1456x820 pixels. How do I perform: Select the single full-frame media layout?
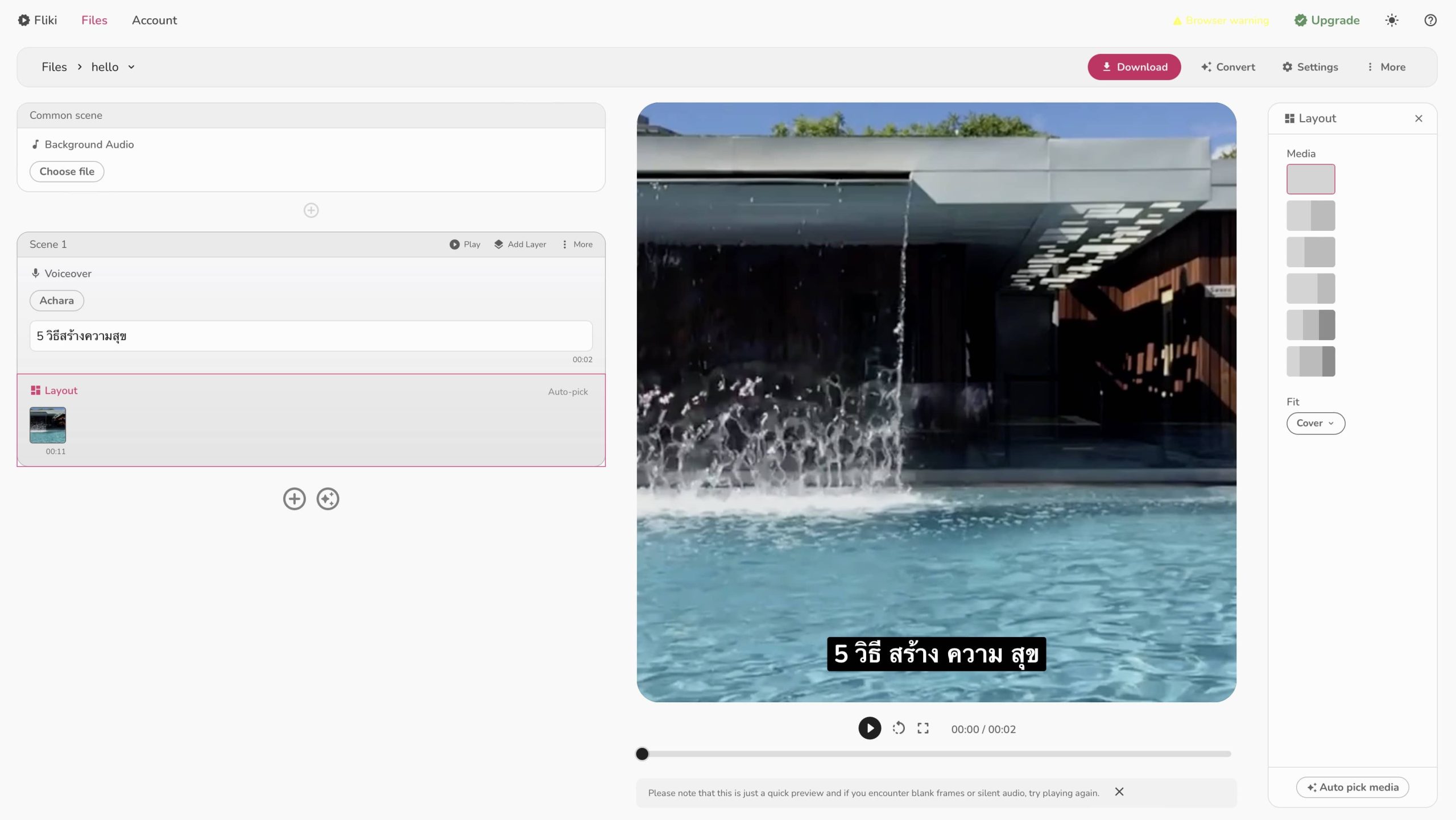tap(1310, 179)
